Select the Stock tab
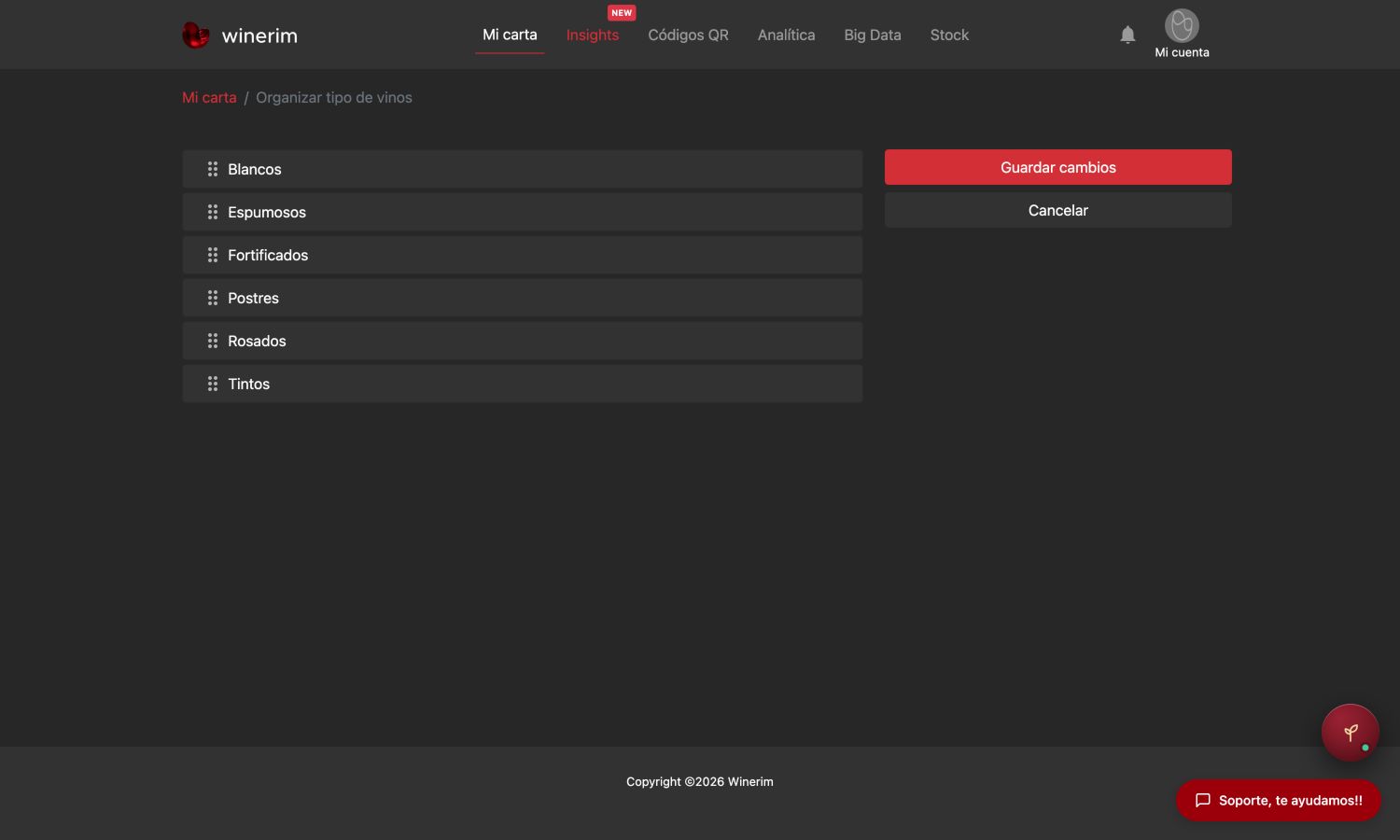 tap(949, 35)
